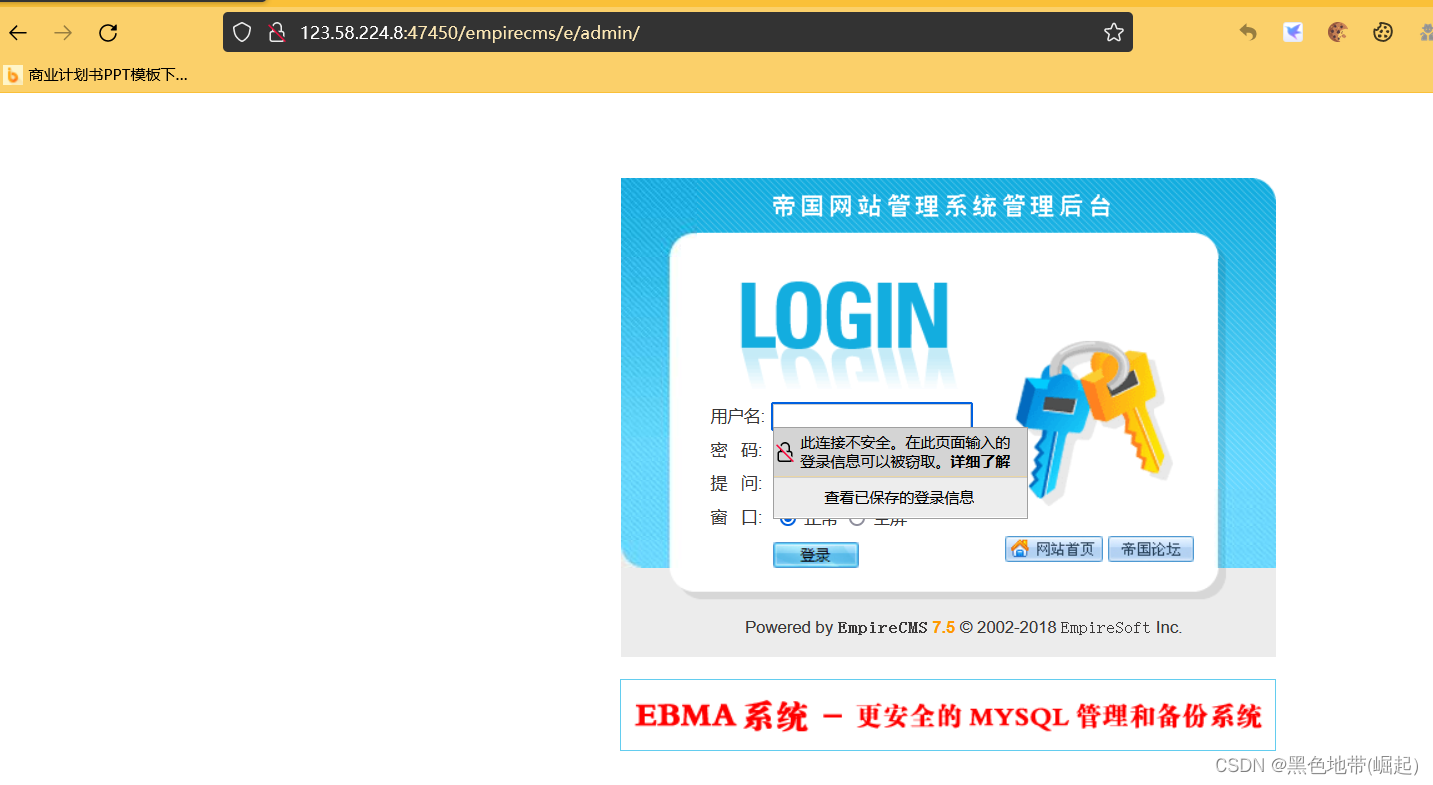Click the home icon on 网站首页 button

pos(1019,548)
